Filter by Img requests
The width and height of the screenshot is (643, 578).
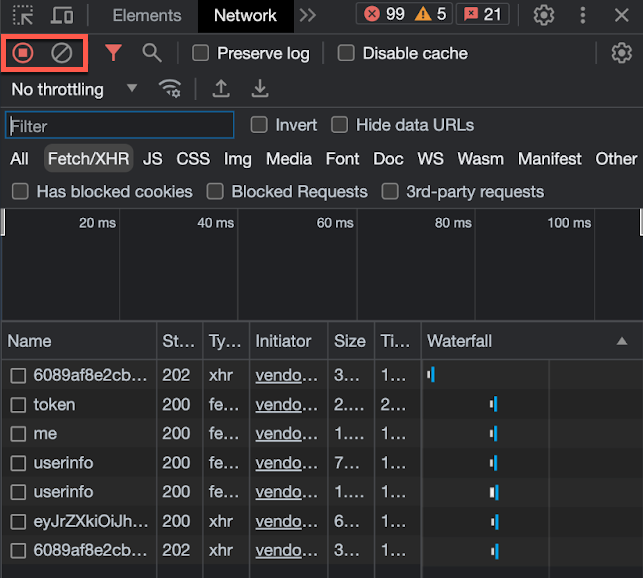coord(237,159)
